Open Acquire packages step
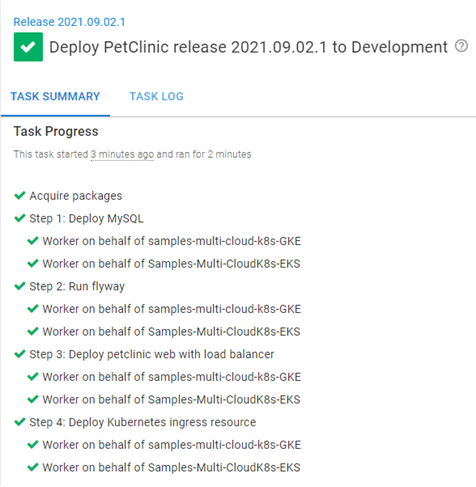476x487 pixels. tap(76, 196)
